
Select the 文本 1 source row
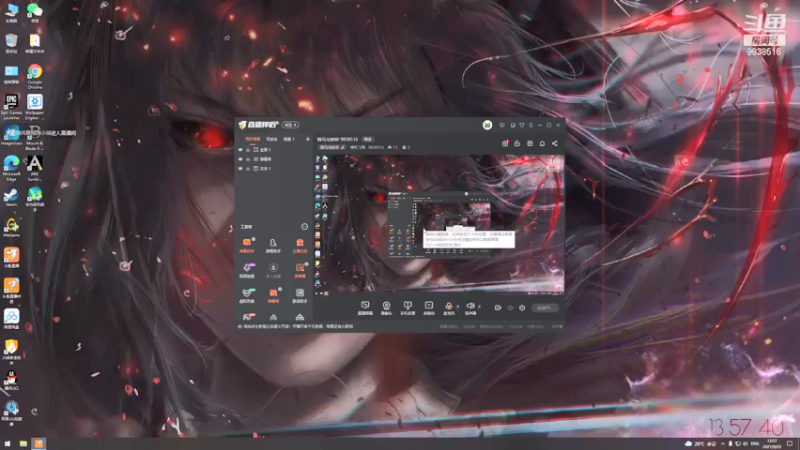click(x=274, y=168)
